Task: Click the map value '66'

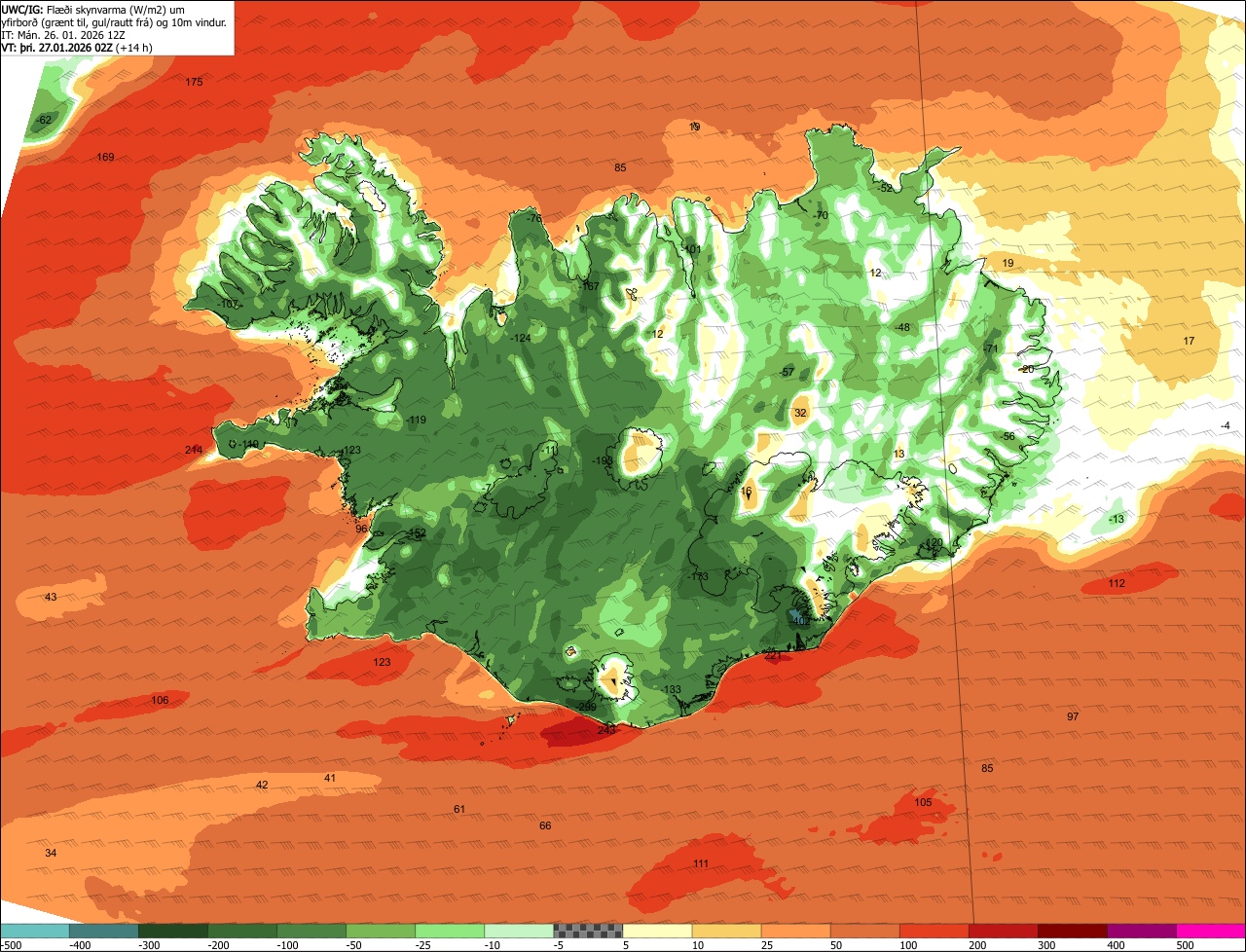Action: click(x=545, y=825)
